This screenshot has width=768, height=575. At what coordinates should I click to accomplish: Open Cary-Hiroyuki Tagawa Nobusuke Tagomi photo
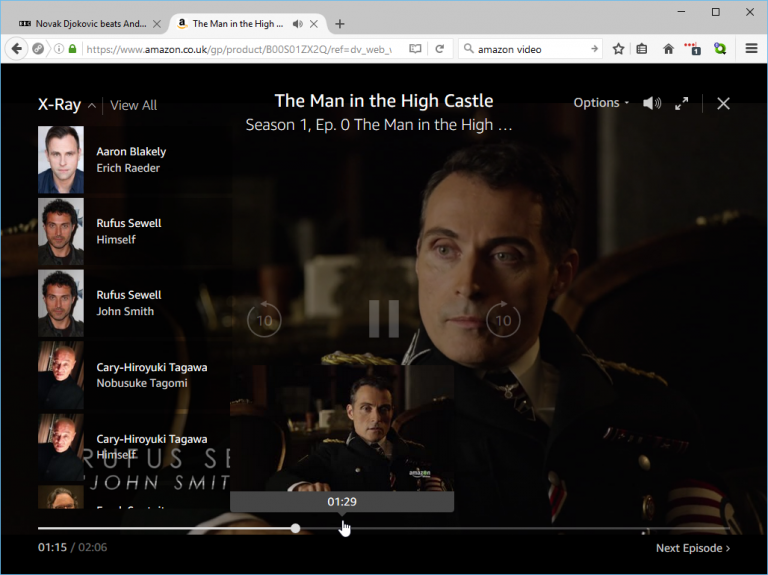[x=61, y=375]
